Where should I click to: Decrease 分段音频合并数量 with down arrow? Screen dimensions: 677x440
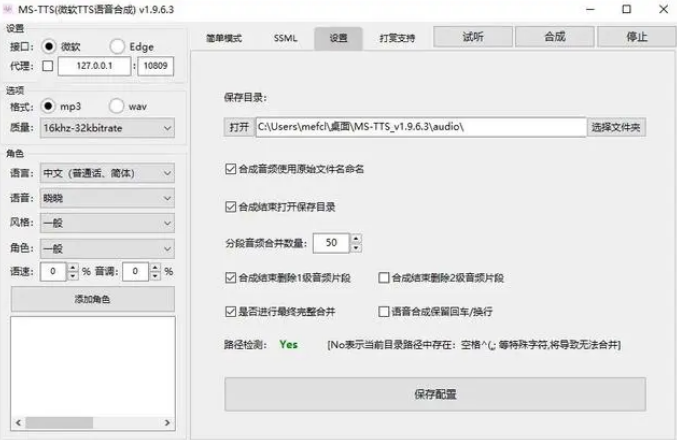coord(356,248)
